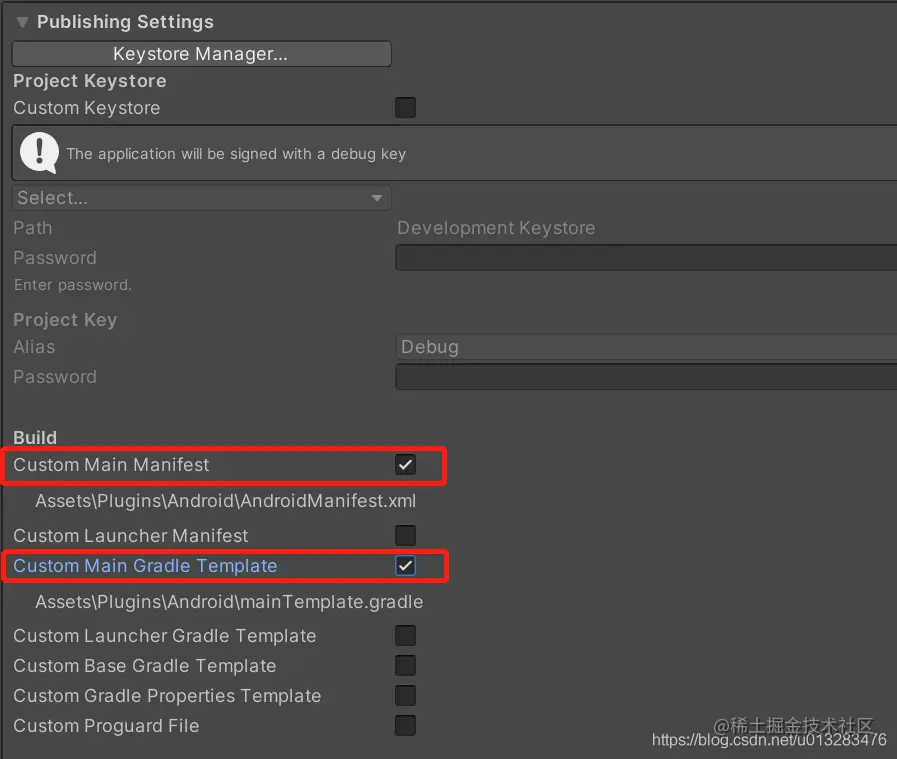Click the Custom Launcher Manifest label

130,535
